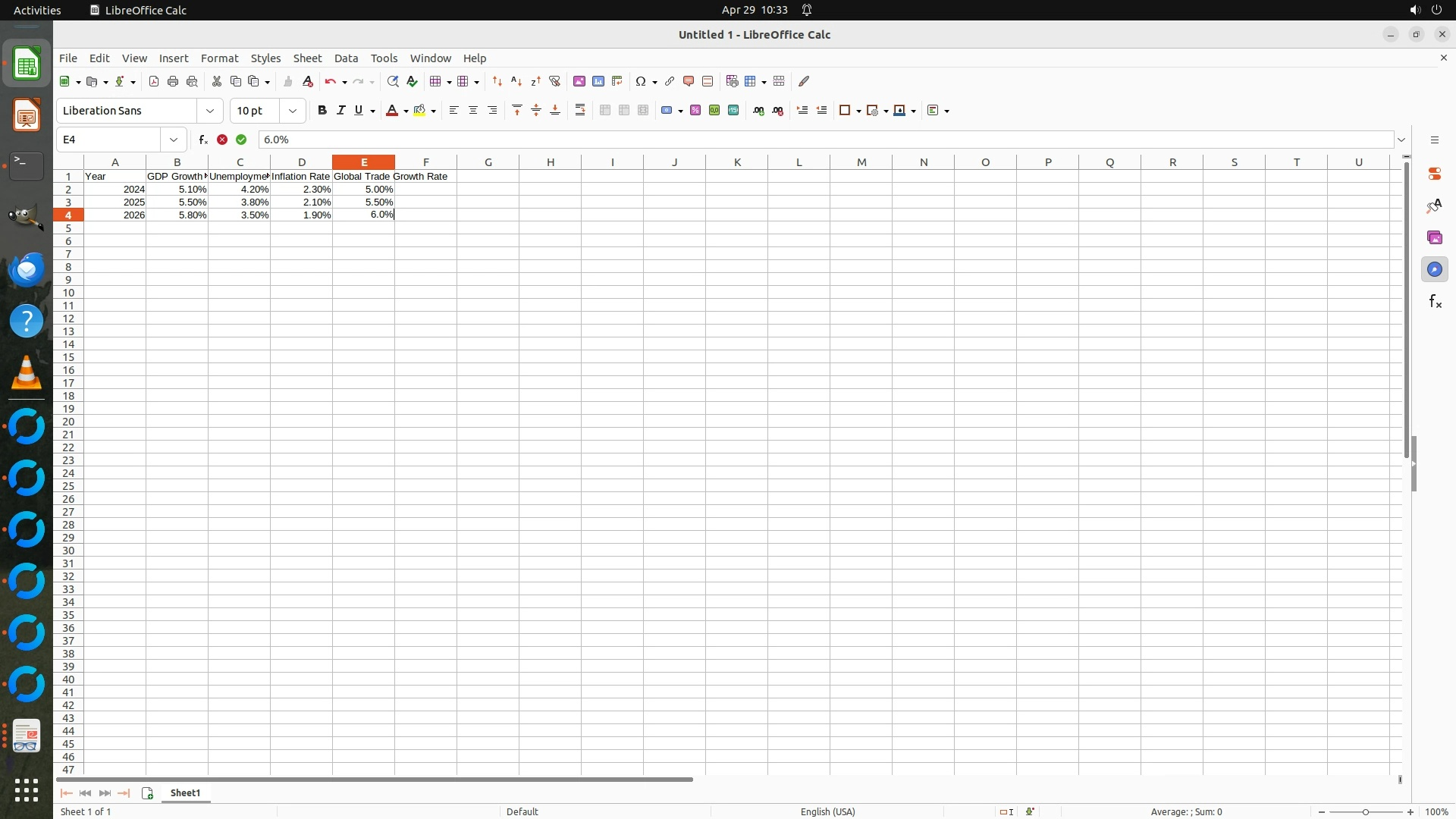This screenshot has width=1456, height=819.
Task: Toggle Wrap Text button
Action: [x=580, y=111]
